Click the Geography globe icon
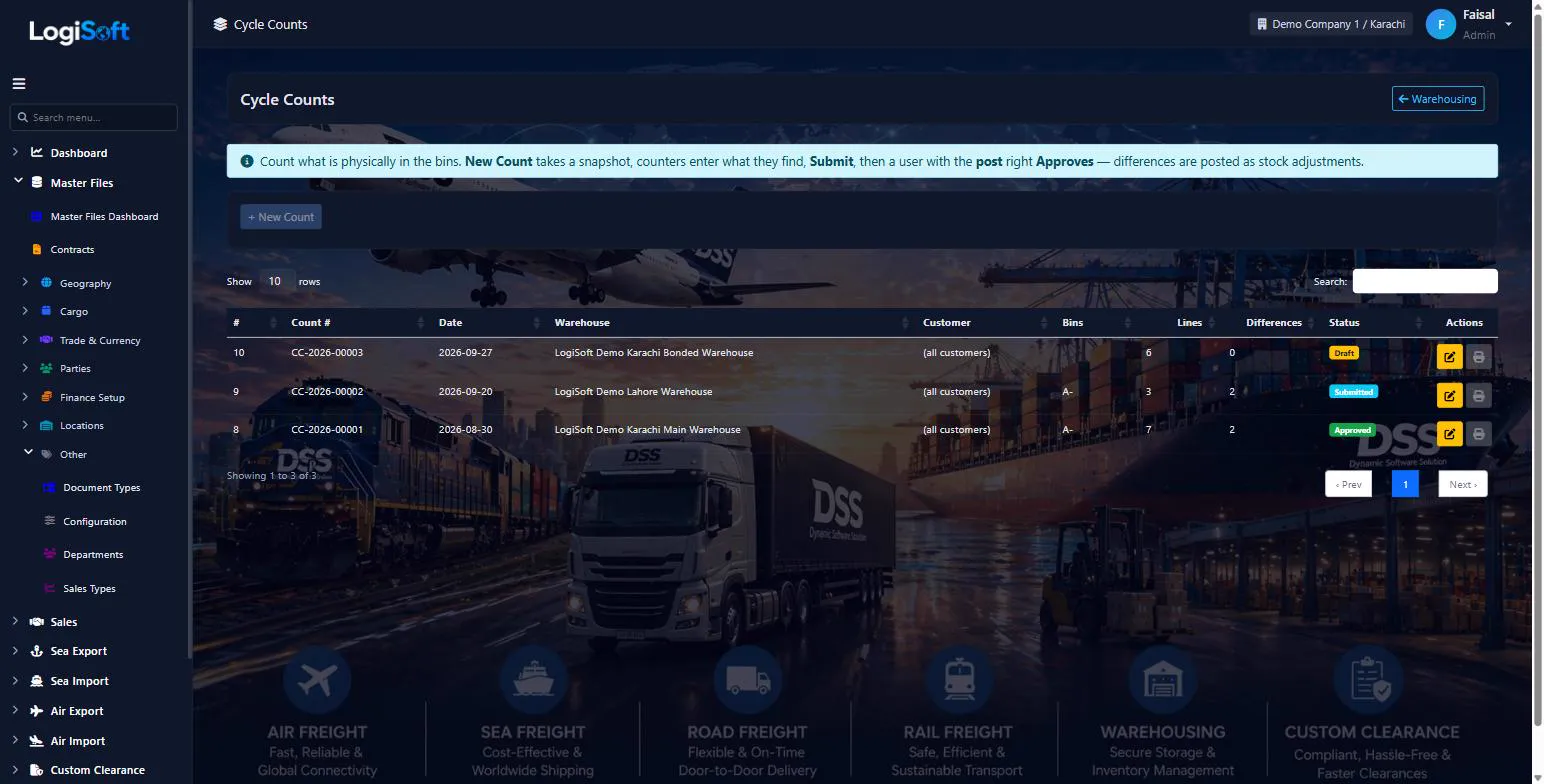The image size is (1544, 784). (x=46, y=283)
